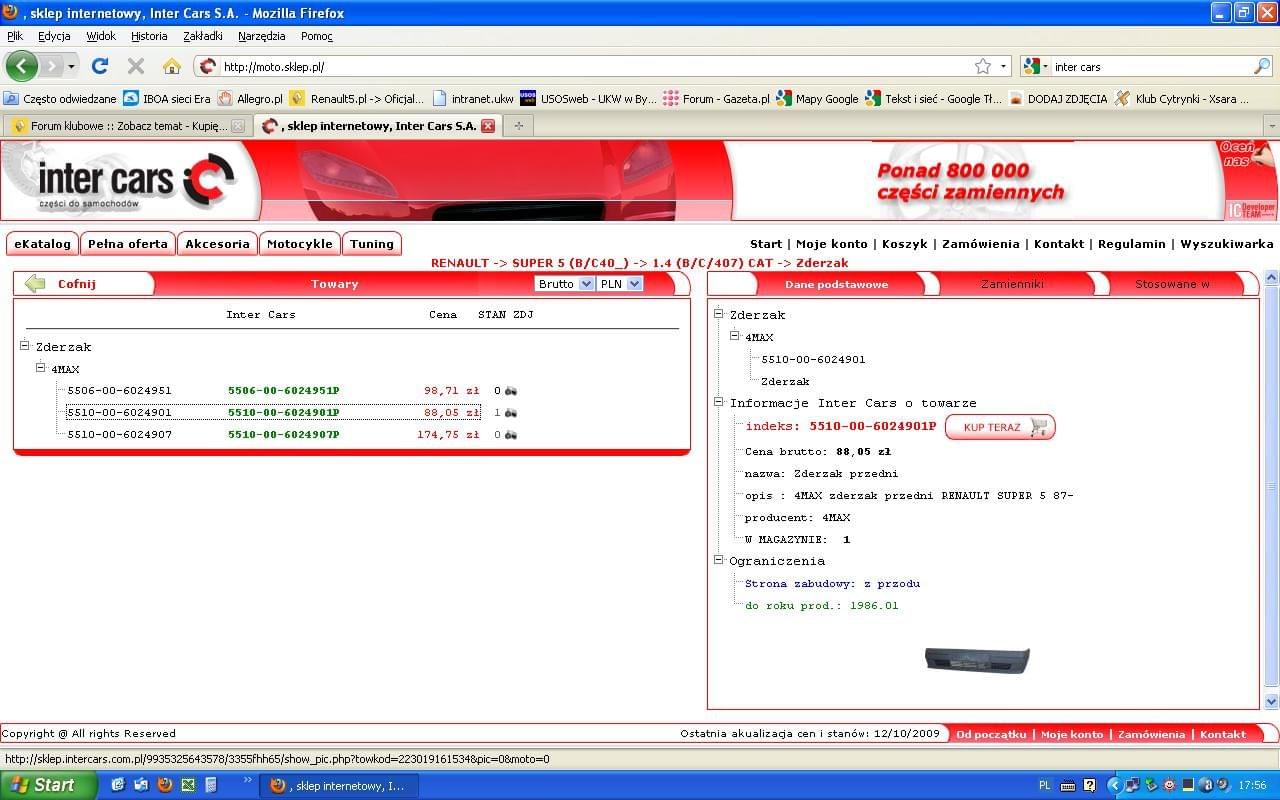The image size is (1280, 800).
Task: Open the Brutto price type dropdown
Action: [565, 284]
